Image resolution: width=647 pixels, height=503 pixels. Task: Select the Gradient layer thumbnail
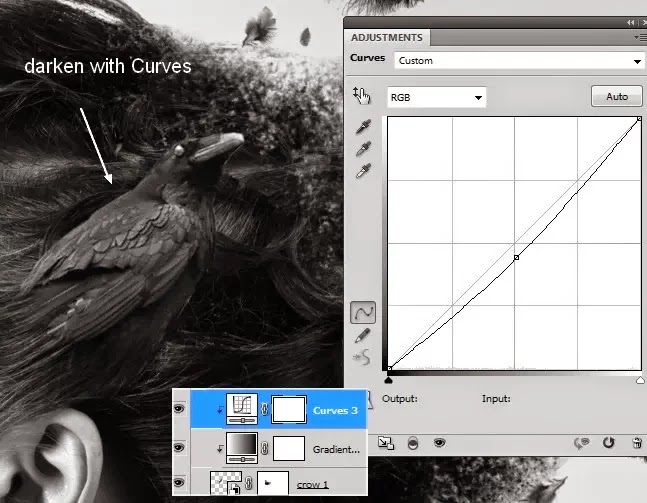(242, 448)
